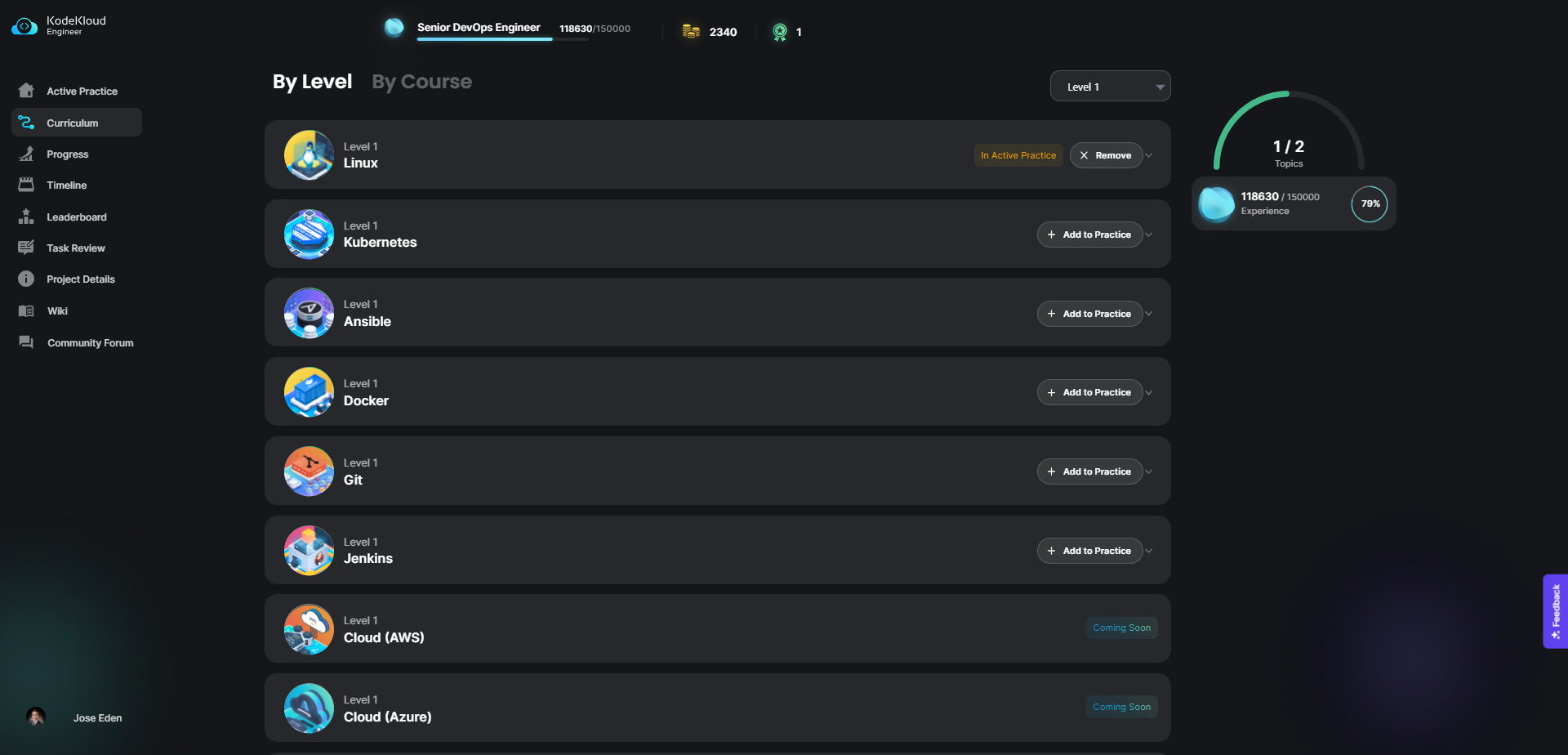
Task: Add Git to Practice
Action: 1089,471
